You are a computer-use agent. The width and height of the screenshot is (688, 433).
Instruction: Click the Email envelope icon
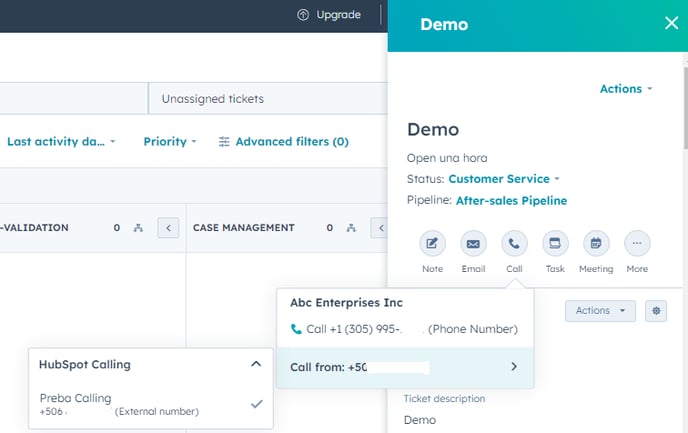click(473, 243)
